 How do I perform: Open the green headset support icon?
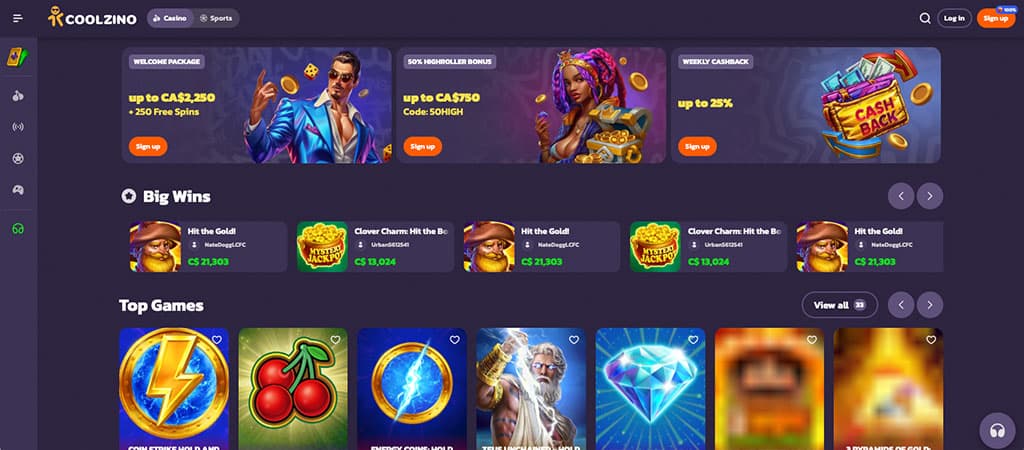click(18, 229)
